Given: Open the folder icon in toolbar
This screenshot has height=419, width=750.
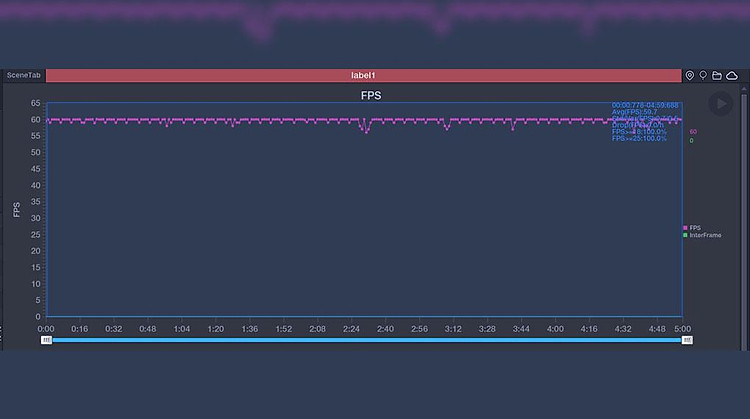Looking at the screenshot, I should click(717, 75).
